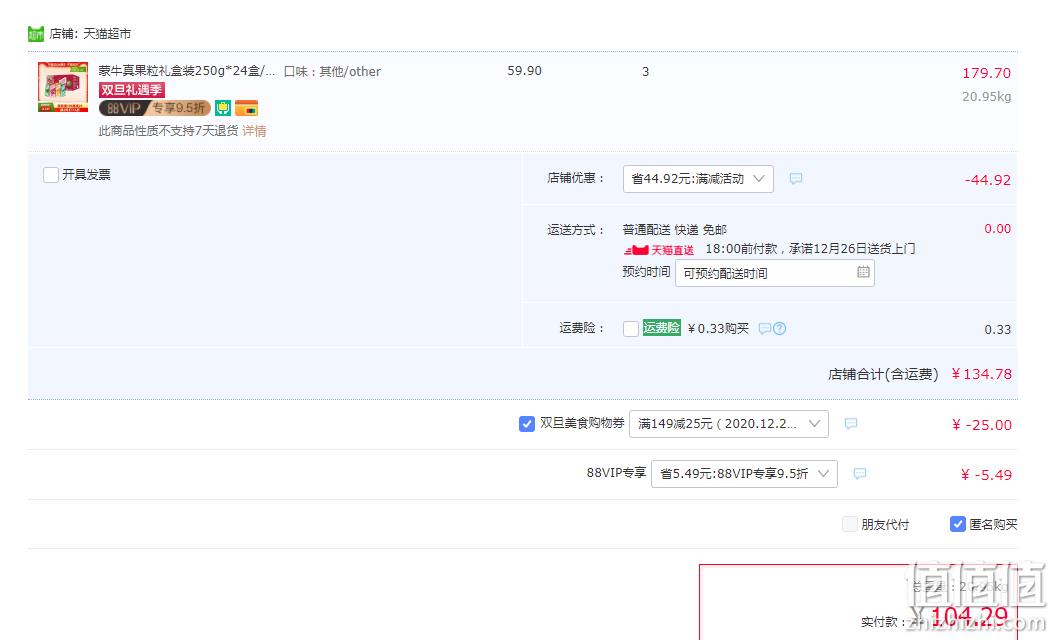Click the help question mark icon

point(779,328)
